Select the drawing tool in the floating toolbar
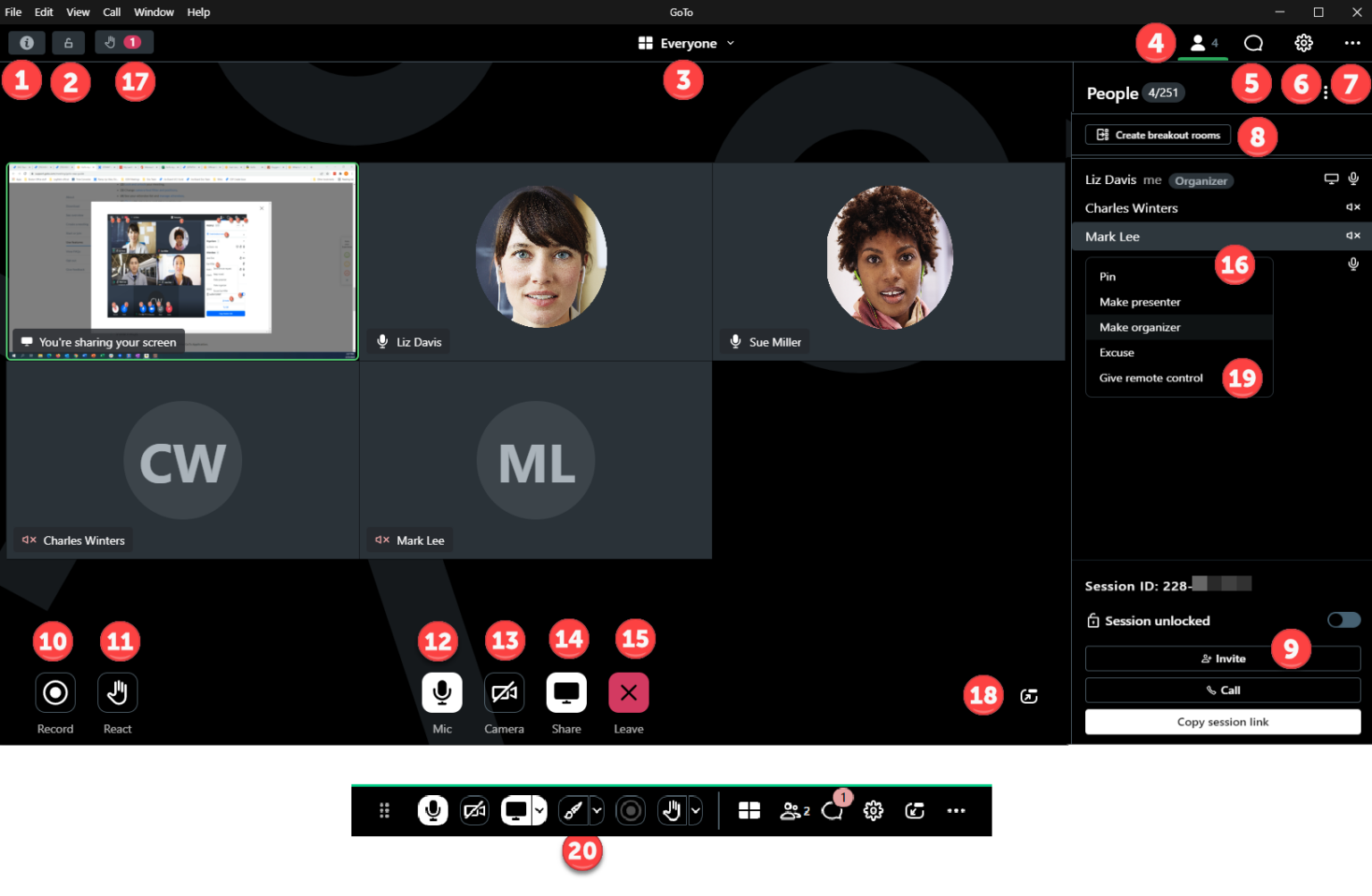Screen dimensions: 1372x896 coord(573,810)
